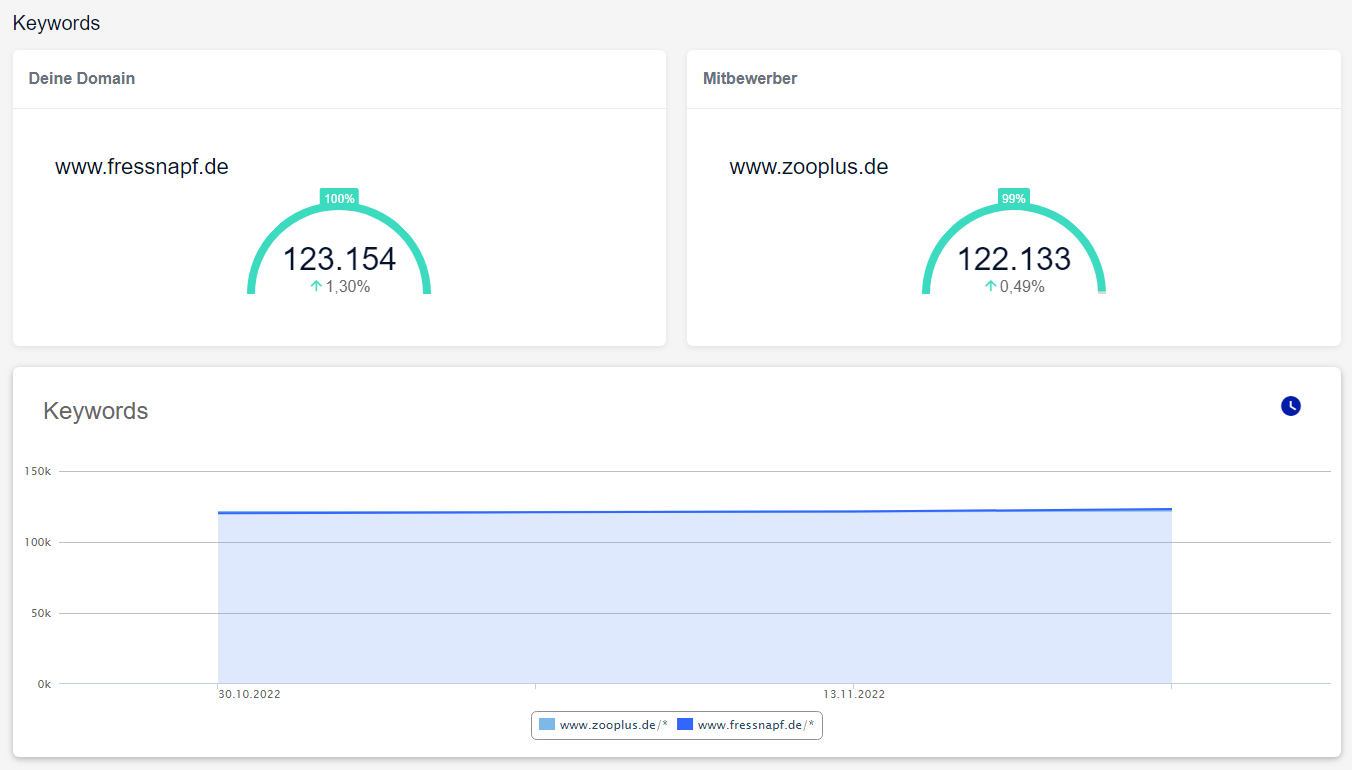Click the 0k axis label
This screenshot has height=770, width=1352.
tap(45, 684)
